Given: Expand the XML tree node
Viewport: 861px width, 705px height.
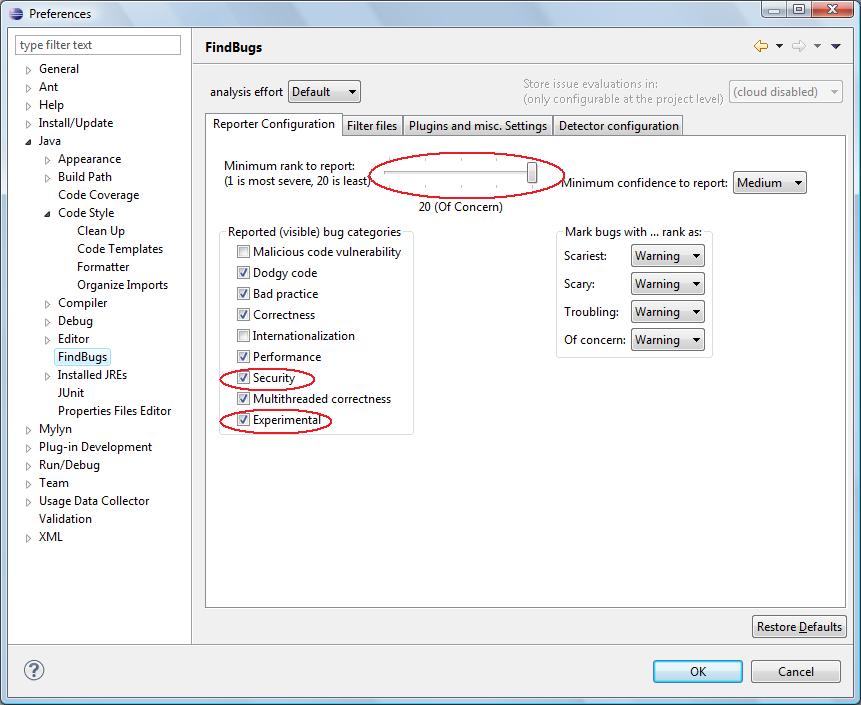Looking at the screenshot, I should coord(29,538).
